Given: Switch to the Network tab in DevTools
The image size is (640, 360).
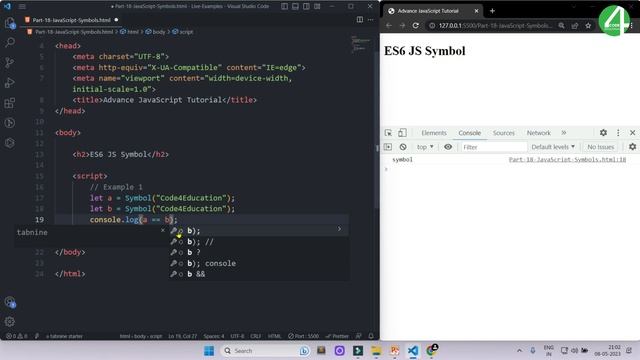Looking at the screenshot, I should 538,133.
